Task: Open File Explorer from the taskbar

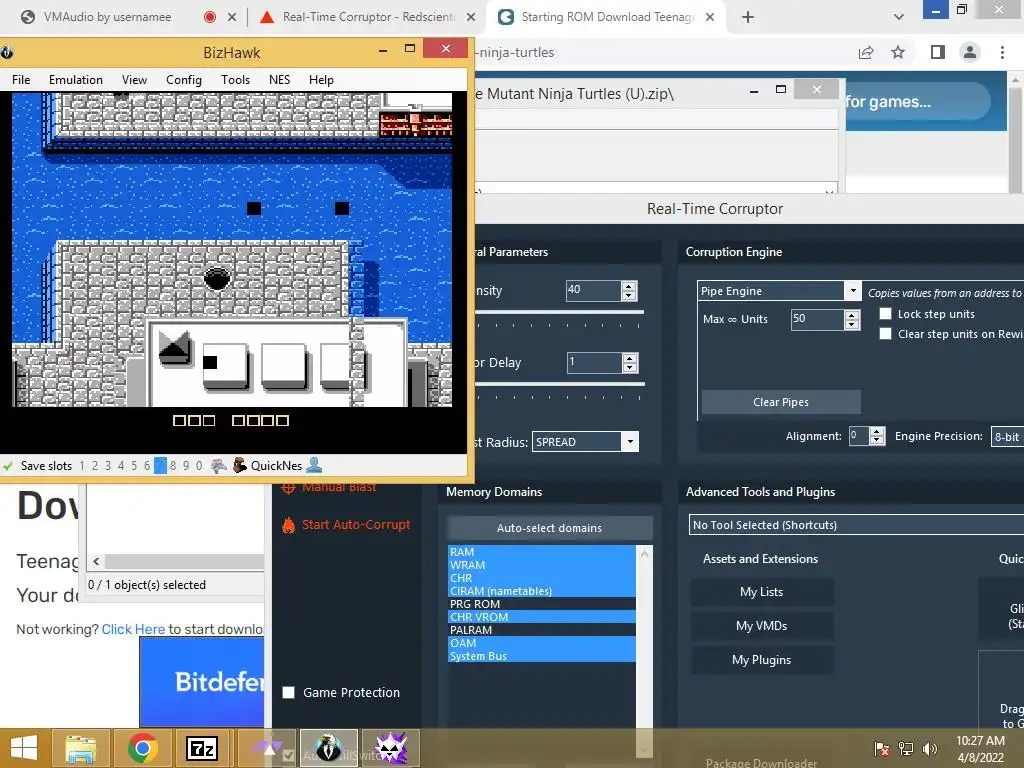Action: point(81,748)
